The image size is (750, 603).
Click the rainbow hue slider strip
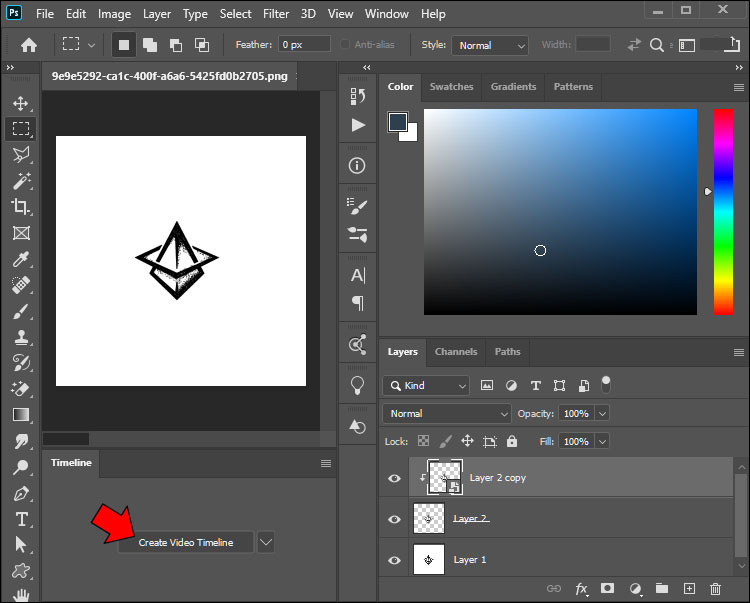[x=722, y=212]
